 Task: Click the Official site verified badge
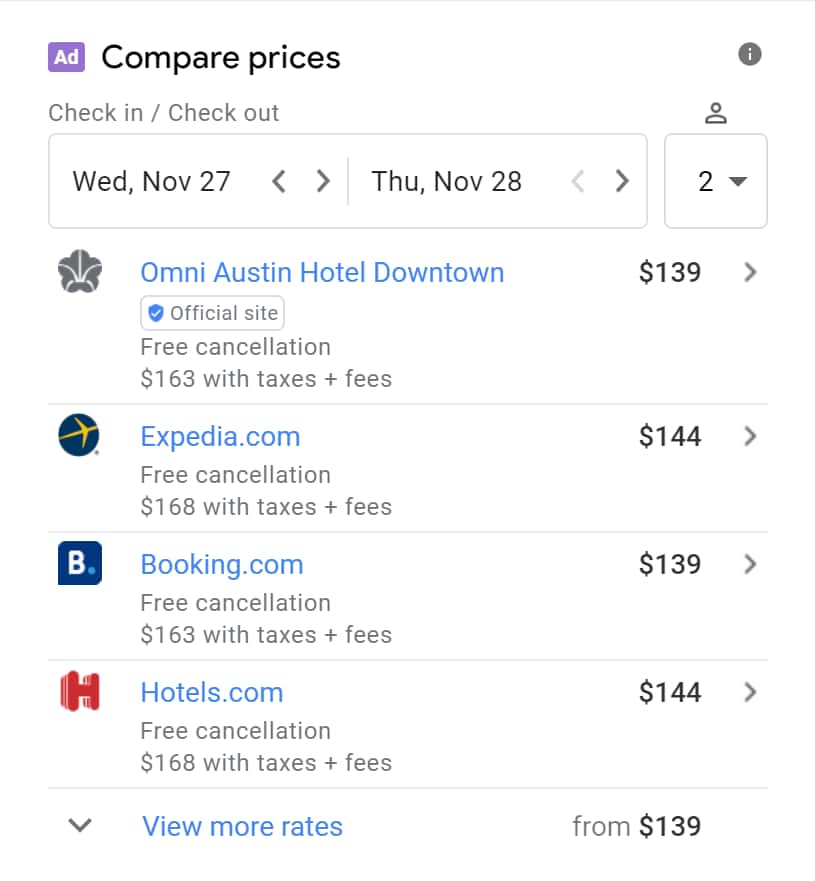(212, 313)
